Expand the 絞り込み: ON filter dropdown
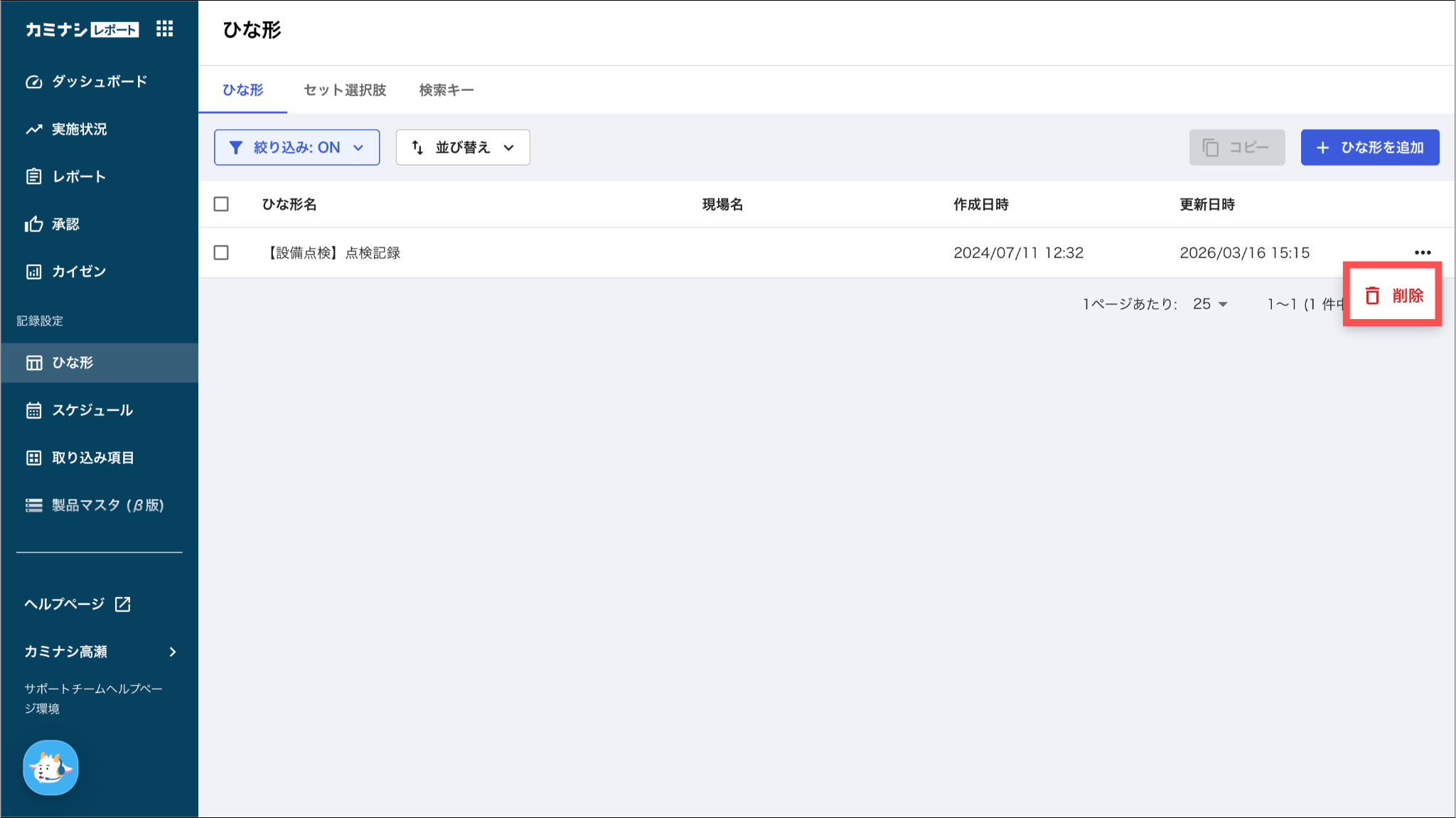The width and height of the screenshot is (1456, 818). point(296,147)
